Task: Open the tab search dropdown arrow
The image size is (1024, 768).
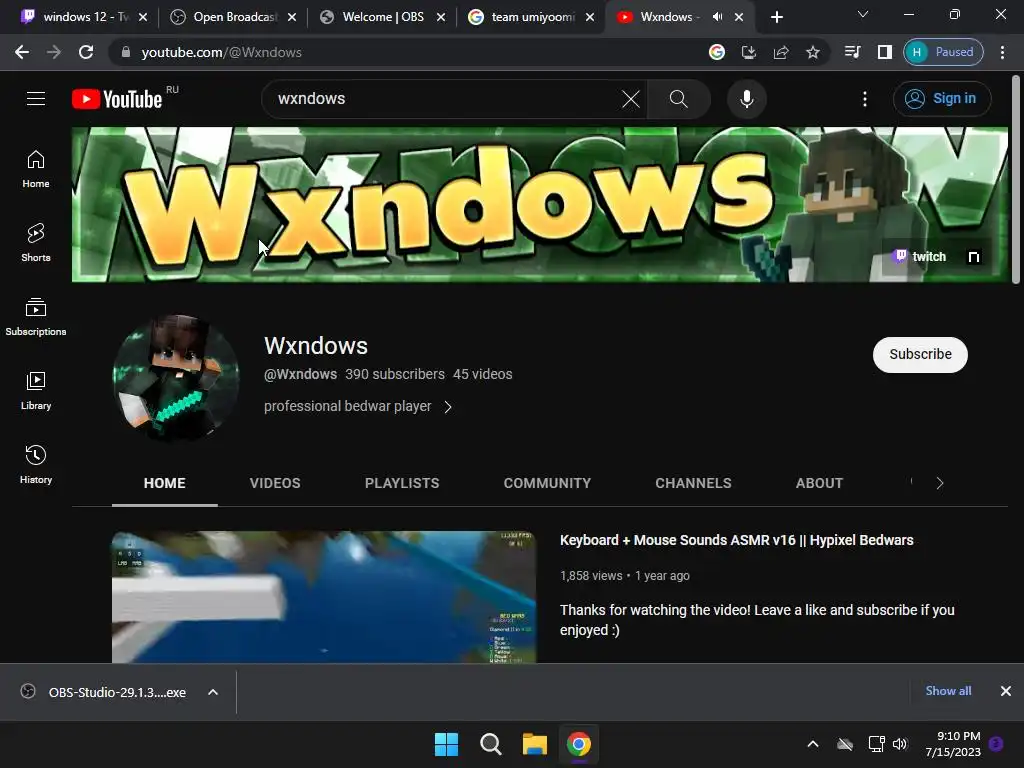Action: pos(863,14)
